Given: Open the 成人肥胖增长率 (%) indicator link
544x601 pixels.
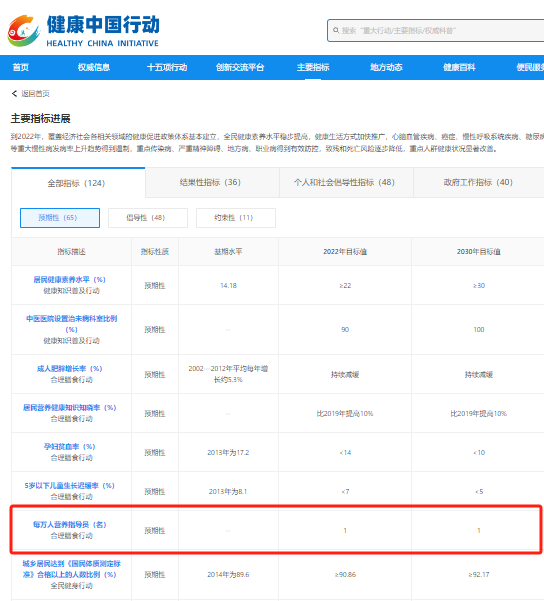Looking at the screenshot, I should (69, 368).
